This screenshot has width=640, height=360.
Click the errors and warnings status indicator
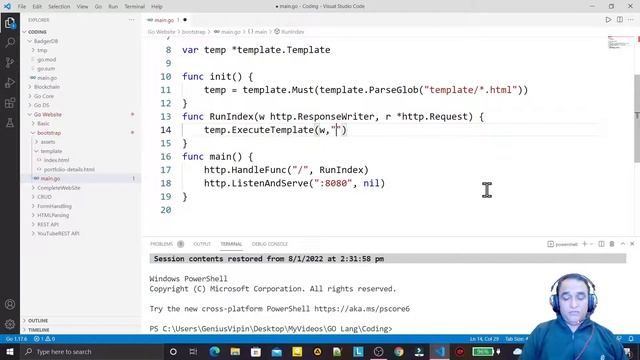click(x=44, y=339)
